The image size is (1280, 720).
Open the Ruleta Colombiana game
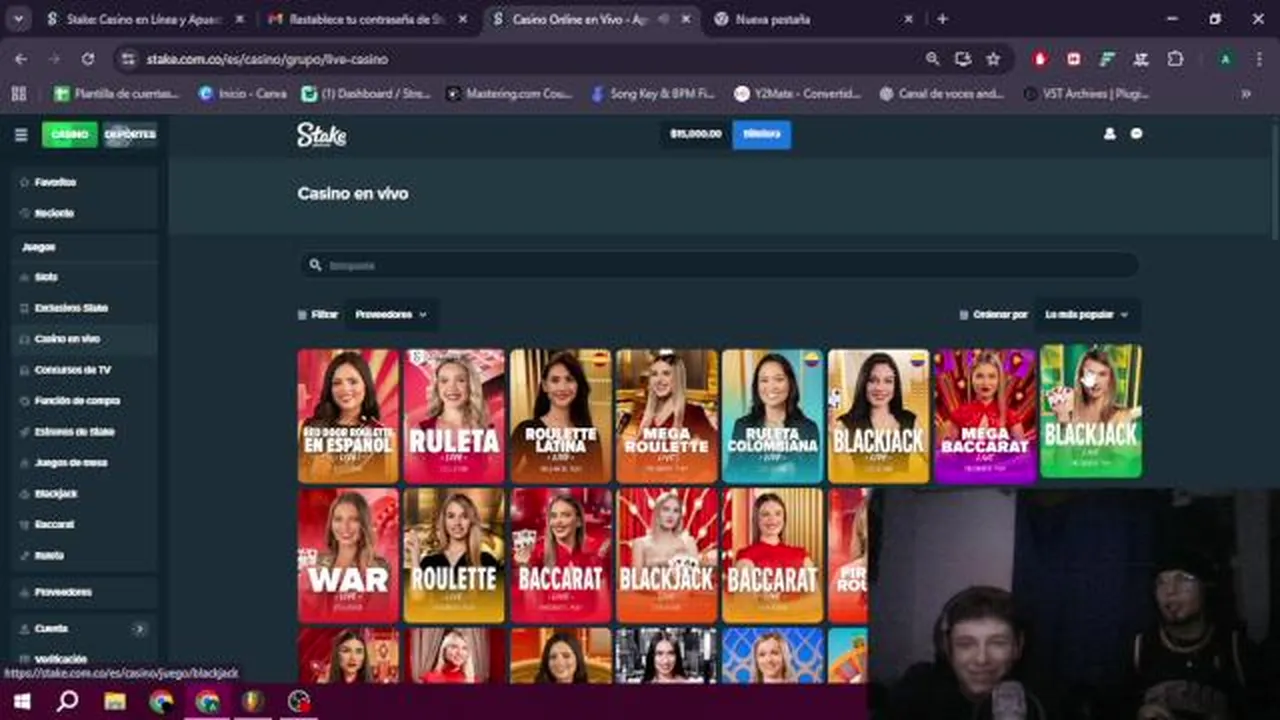773,416
